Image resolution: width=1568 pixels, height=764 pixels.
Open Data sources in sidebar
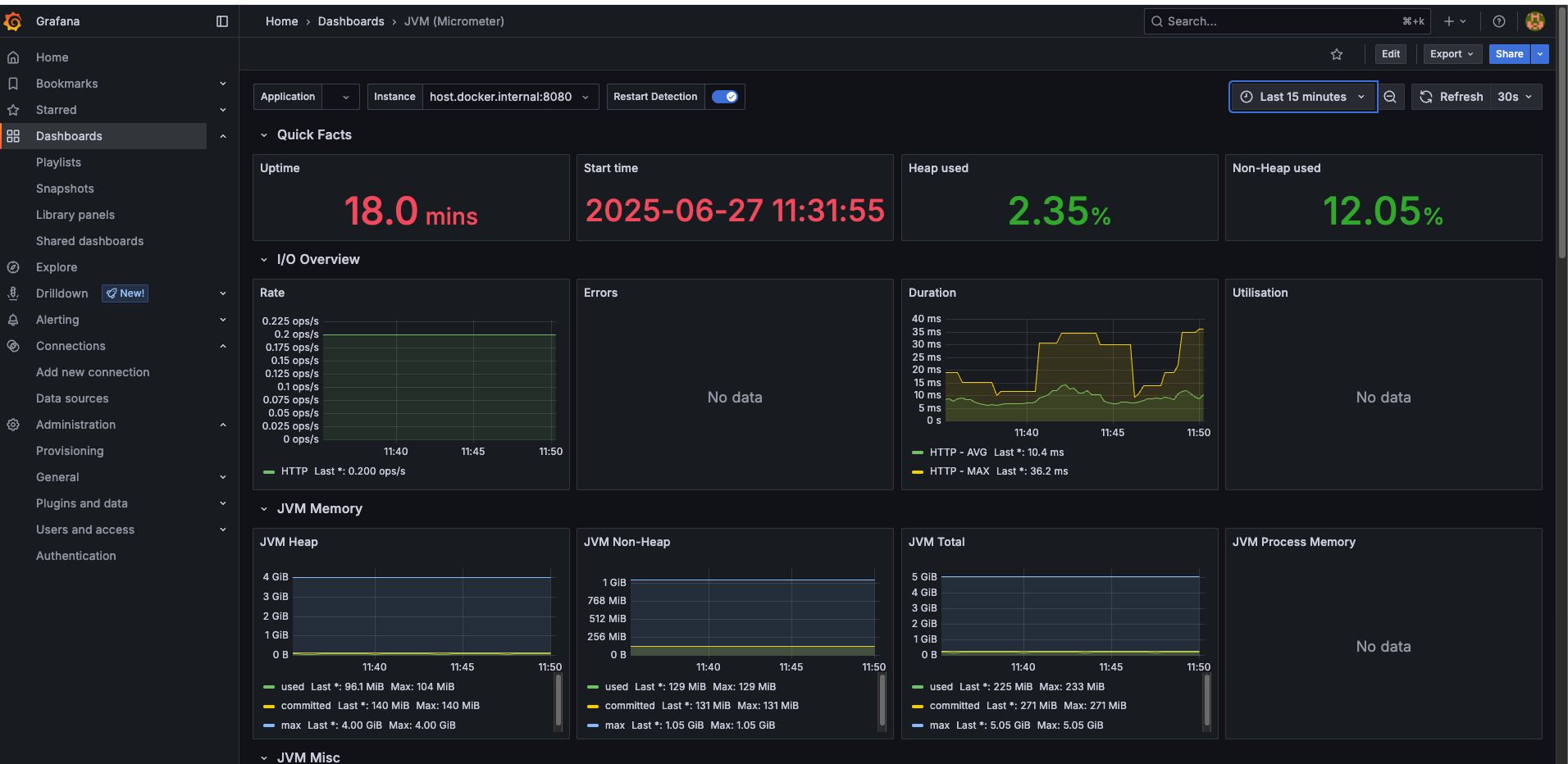click(x=72, y=398)
